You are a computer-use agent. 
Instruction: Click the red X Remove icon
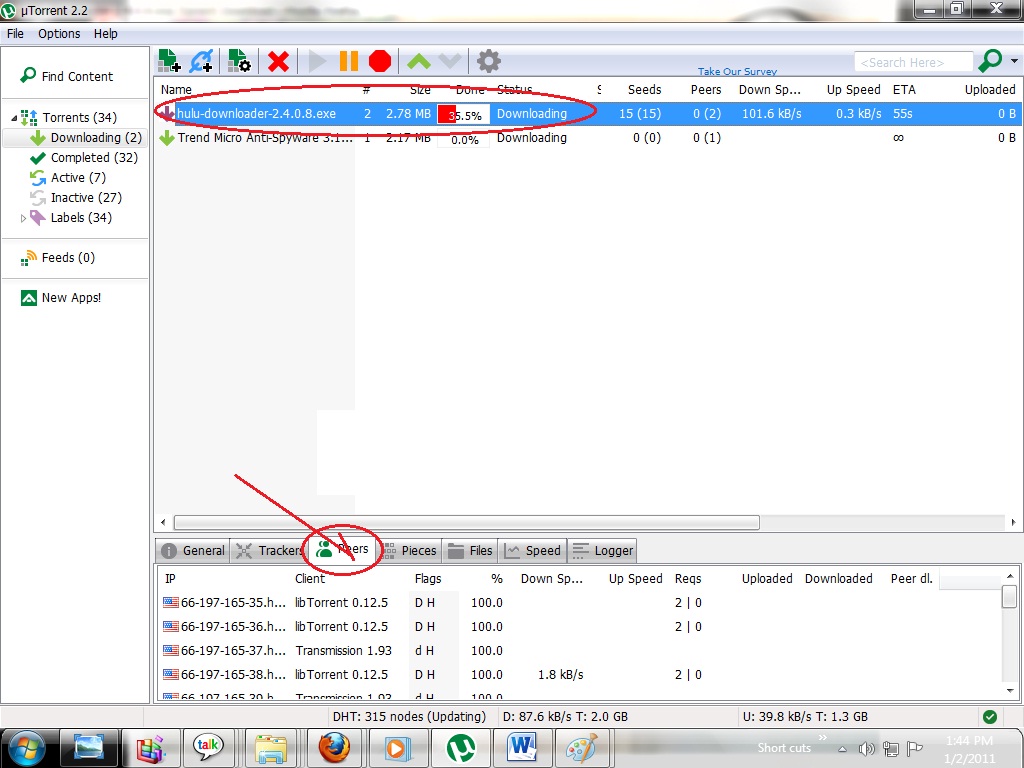[278, 62]
